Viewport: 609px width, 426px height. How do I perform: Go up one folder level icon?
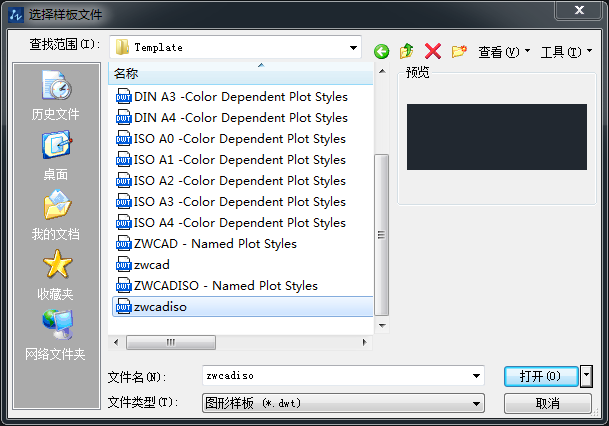click(x=407, y=52)
